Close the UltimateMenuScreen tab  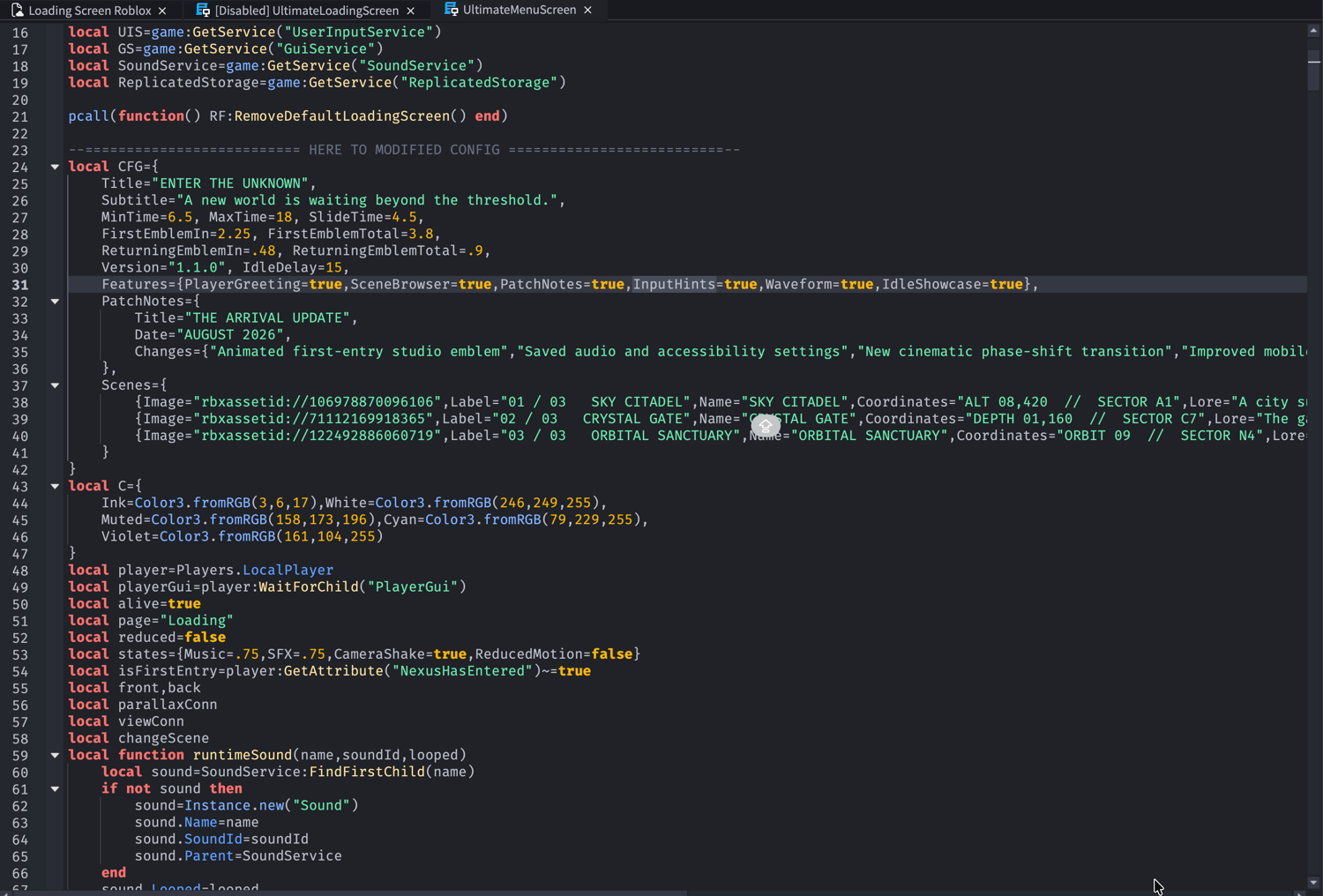coord(587,10)
